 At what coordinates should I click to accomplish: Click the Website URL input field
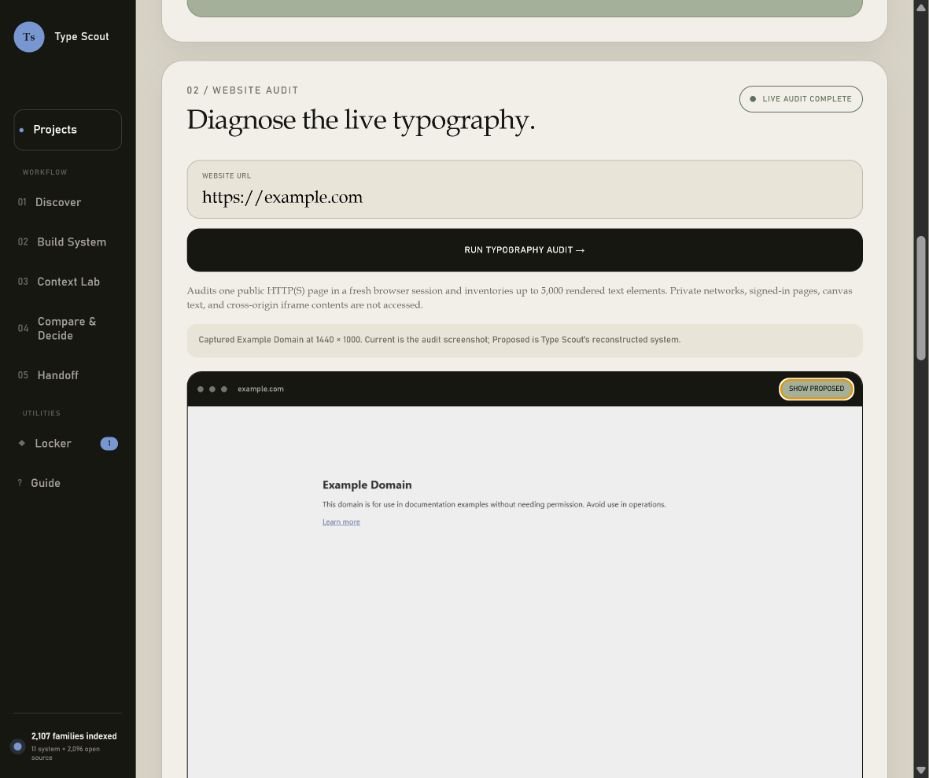(524, 190)
